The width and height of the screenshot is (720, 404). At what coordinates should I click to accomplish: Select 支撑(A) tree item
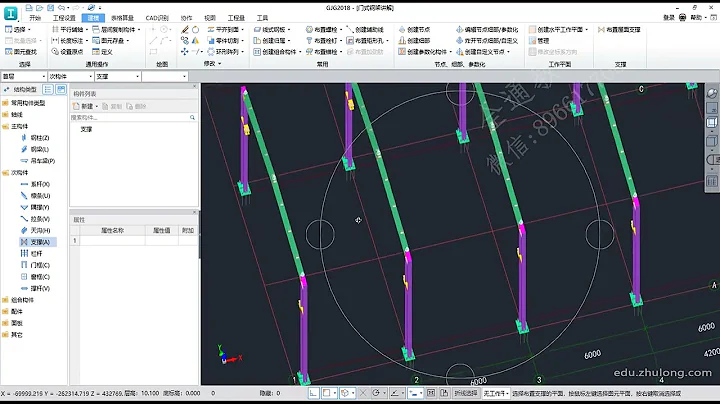pos(38,242)
